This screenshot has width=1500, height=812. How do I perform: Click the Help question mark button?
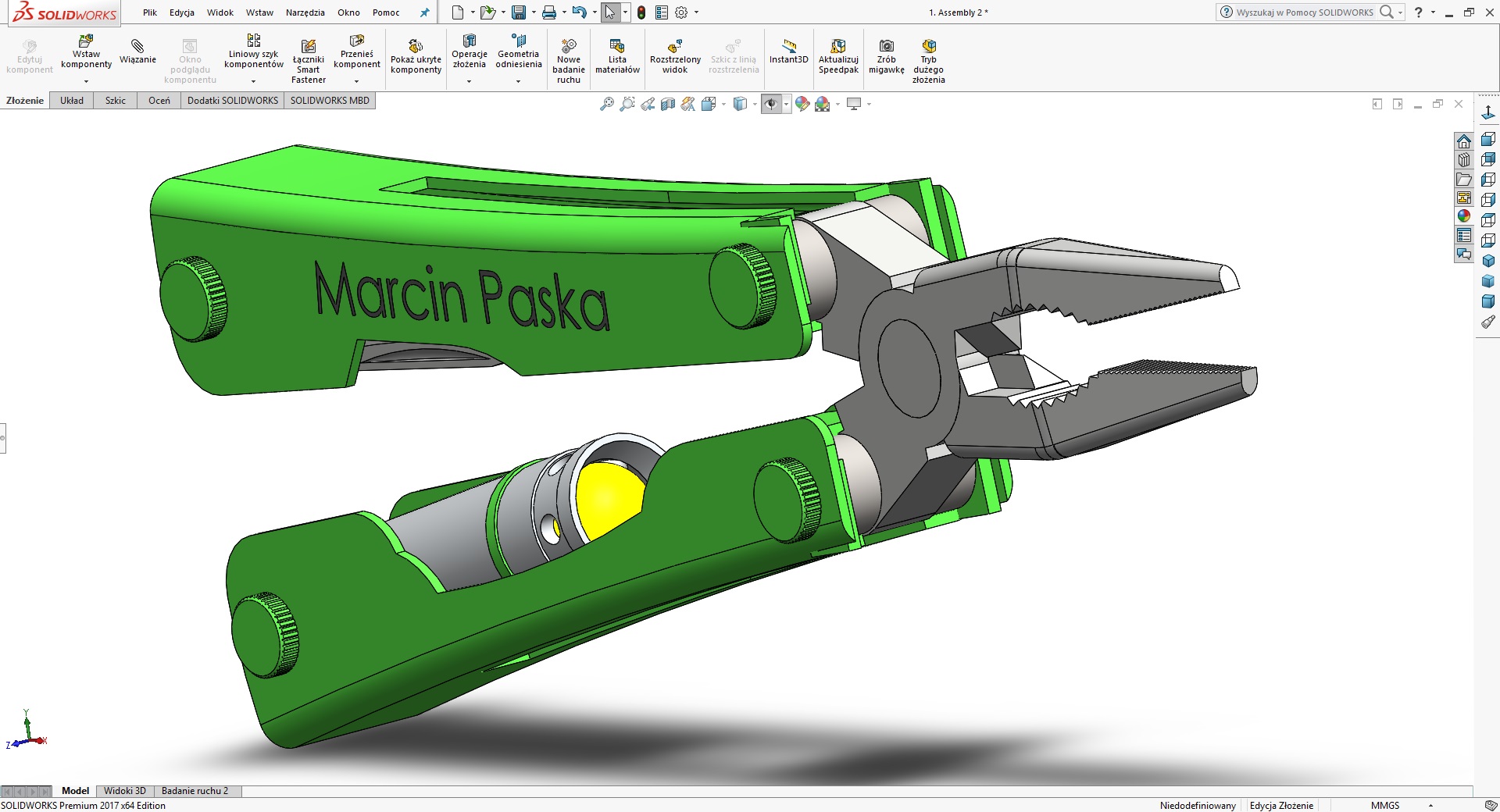coord(1419,12)
